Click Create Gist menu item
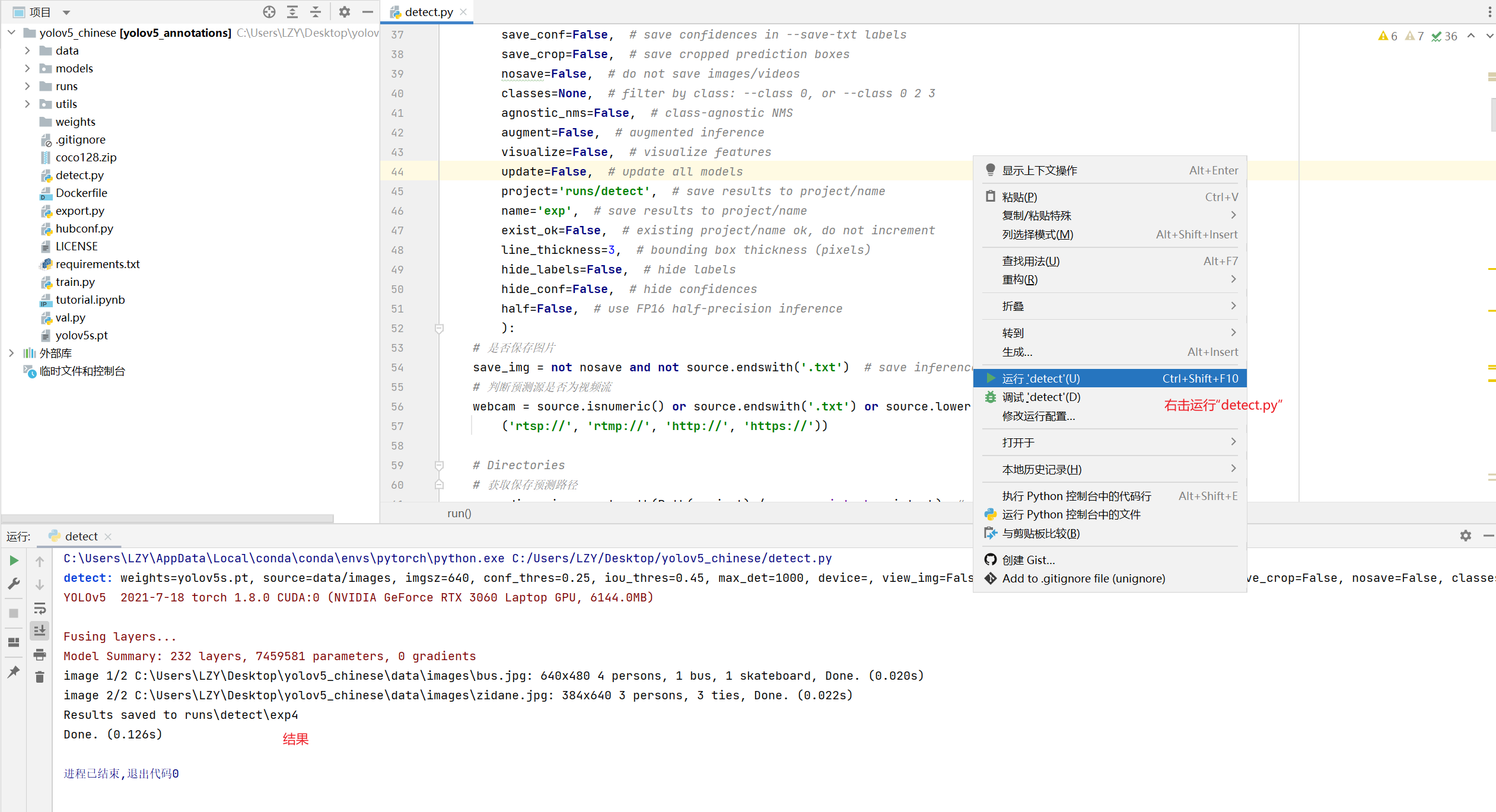 1110,560
